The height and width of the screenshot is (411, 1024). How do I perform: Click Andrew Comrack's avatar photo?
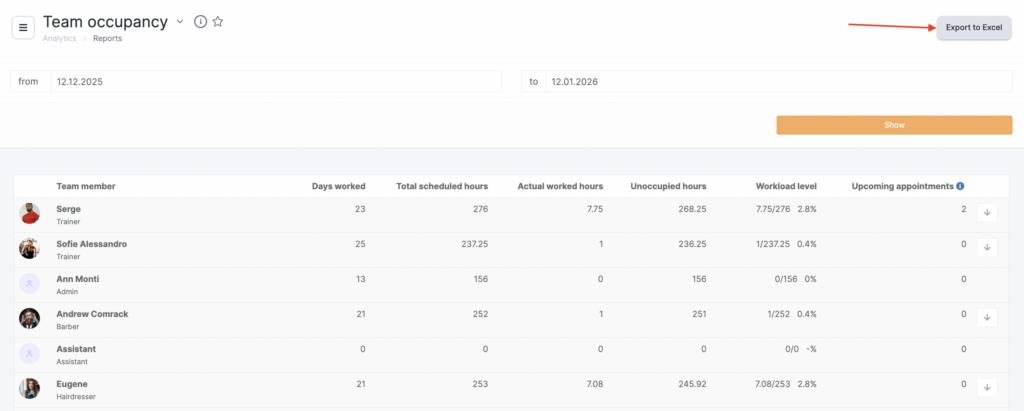click(x=30, y=319)
